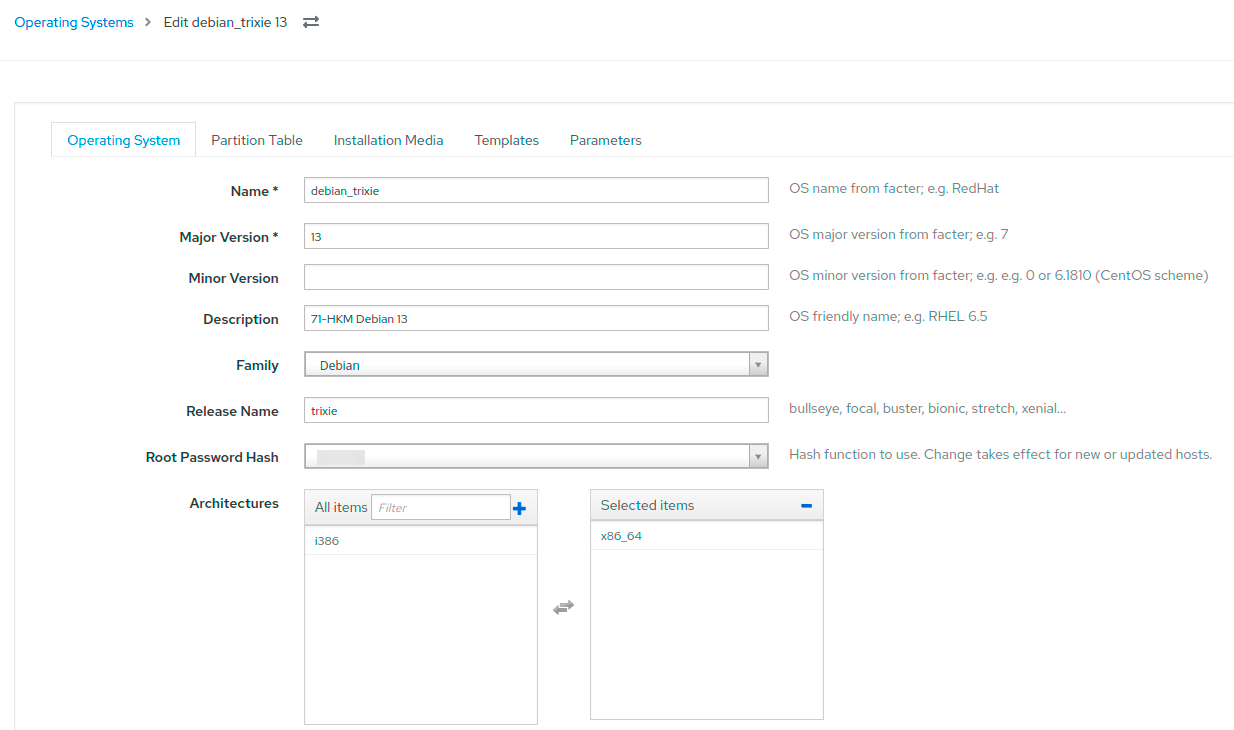Click the plus icon to add all architectures
This screenshot has width=1234, height=730.
[519, 508]
